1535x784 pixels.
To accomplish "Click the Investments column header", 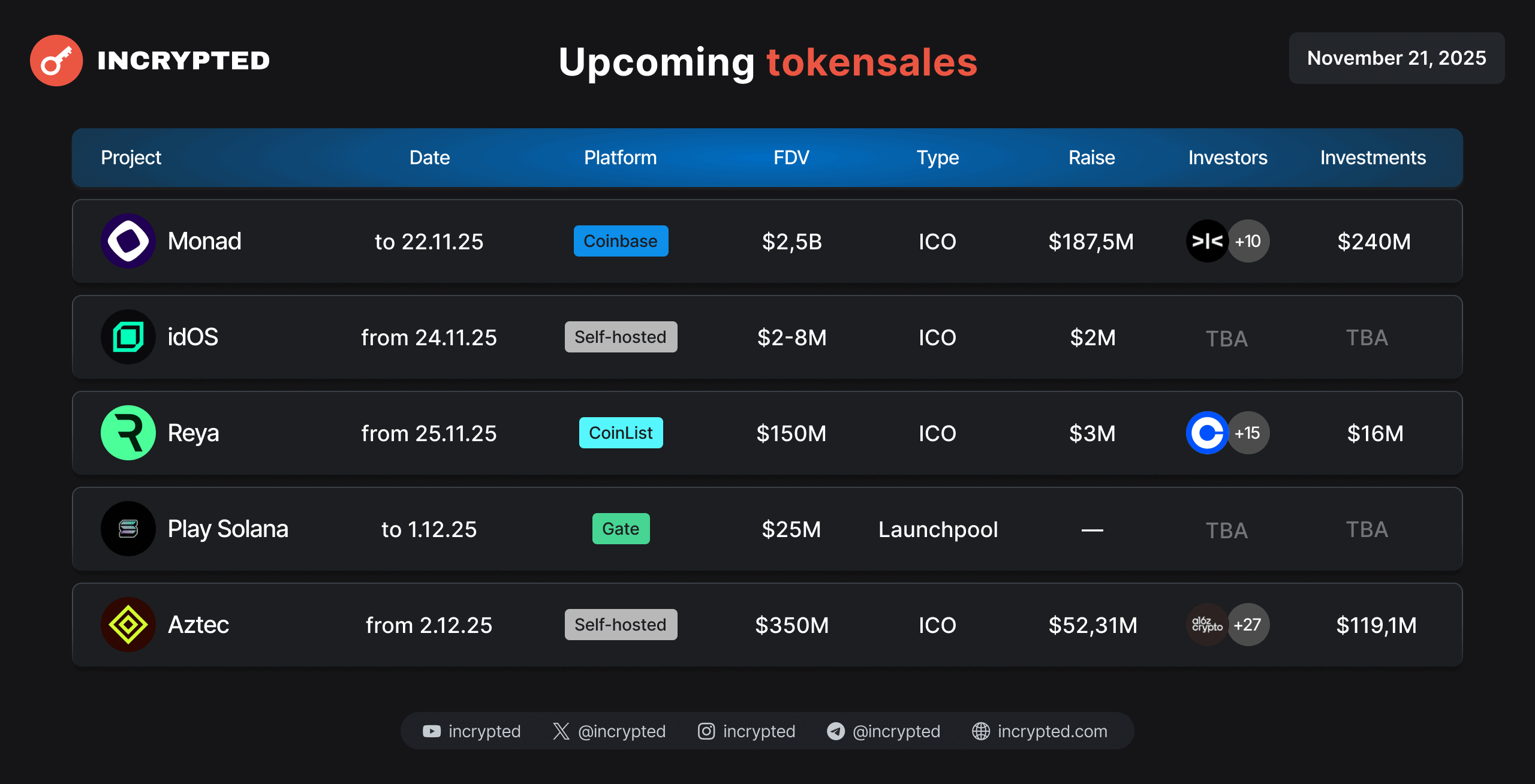I will point(1373,158).
